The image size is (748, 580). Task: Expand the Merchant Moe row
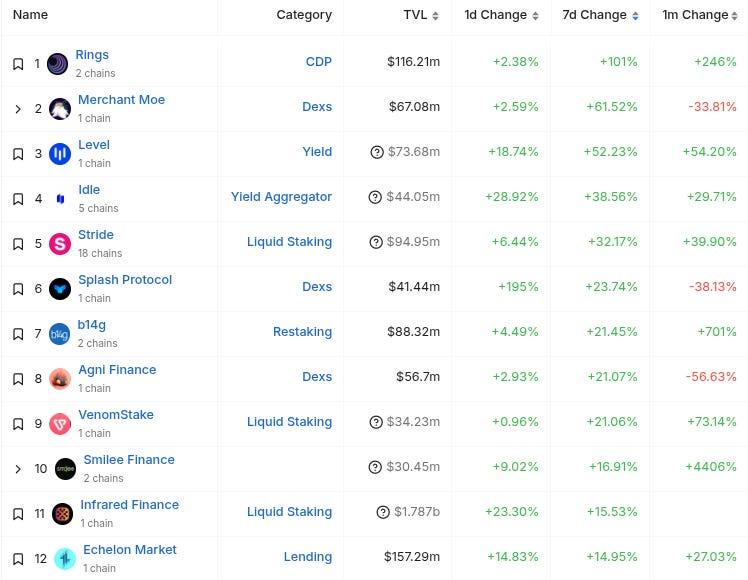click(18, 109)
